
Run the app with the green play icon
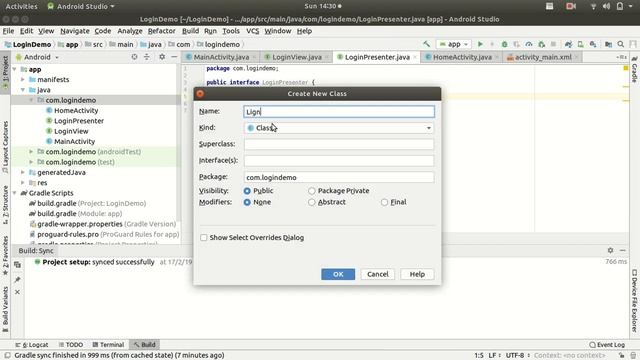pyautogui.click(x=480, y=44)
